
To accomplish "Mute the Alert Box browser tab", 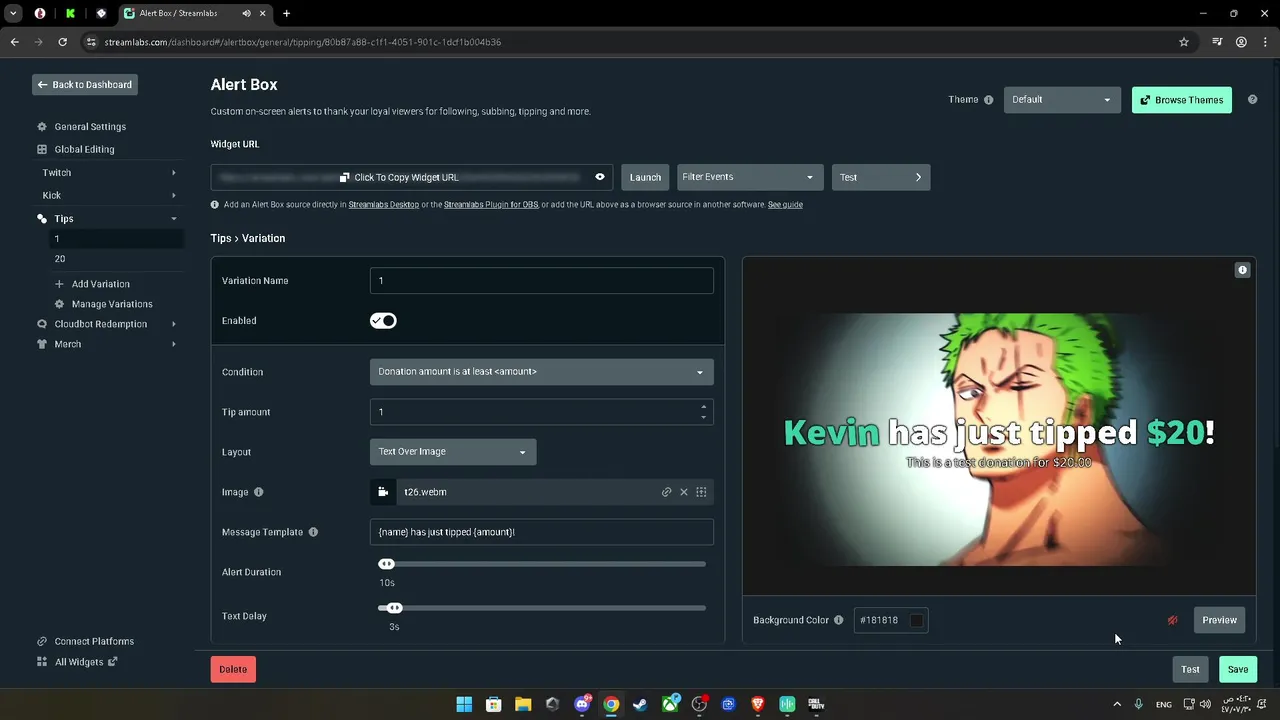I will pyautogui.click(x=246, y=14).
